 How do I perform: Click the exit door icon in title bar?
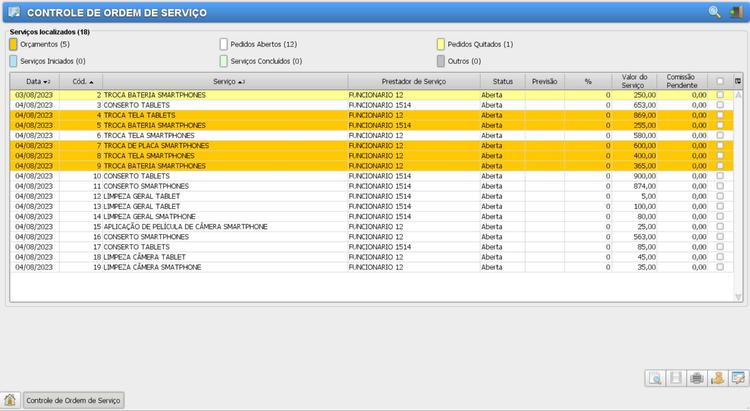(736, 12)
